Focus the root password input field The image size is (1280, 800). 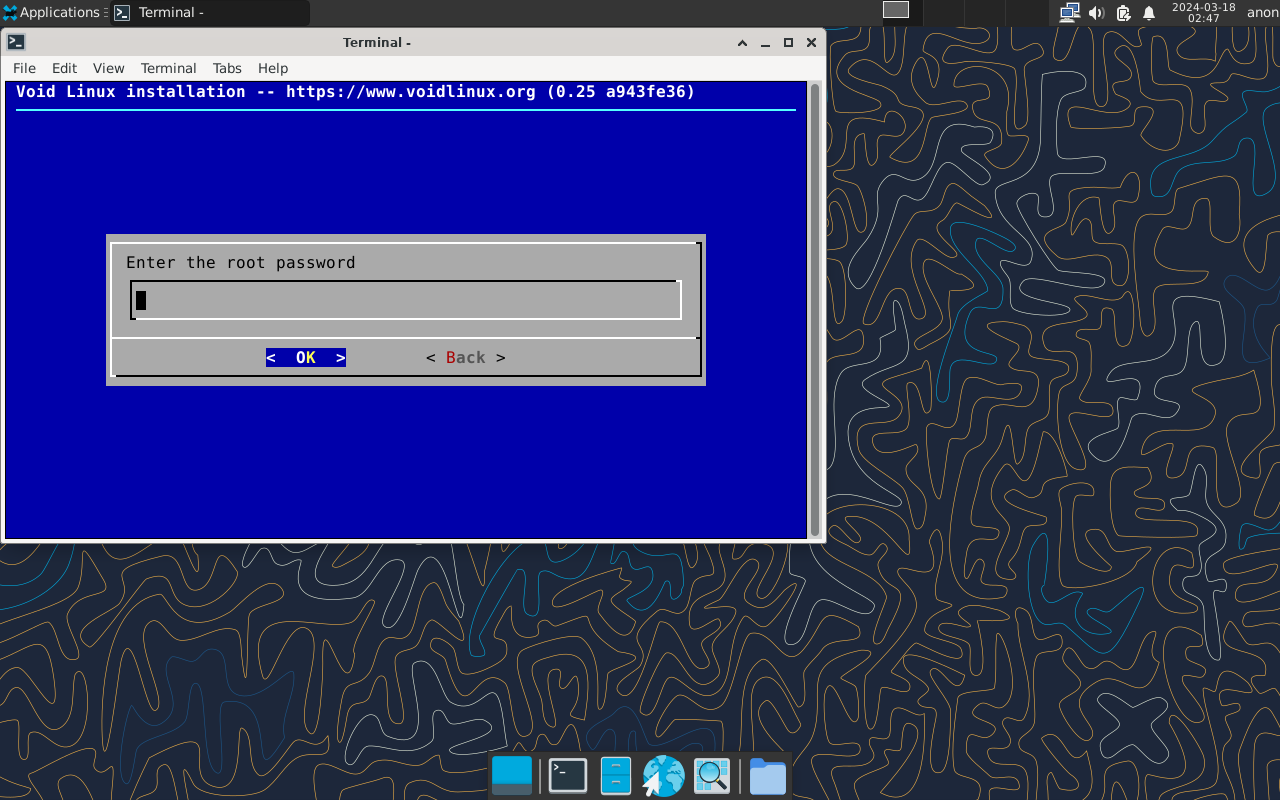coord(406,300)
